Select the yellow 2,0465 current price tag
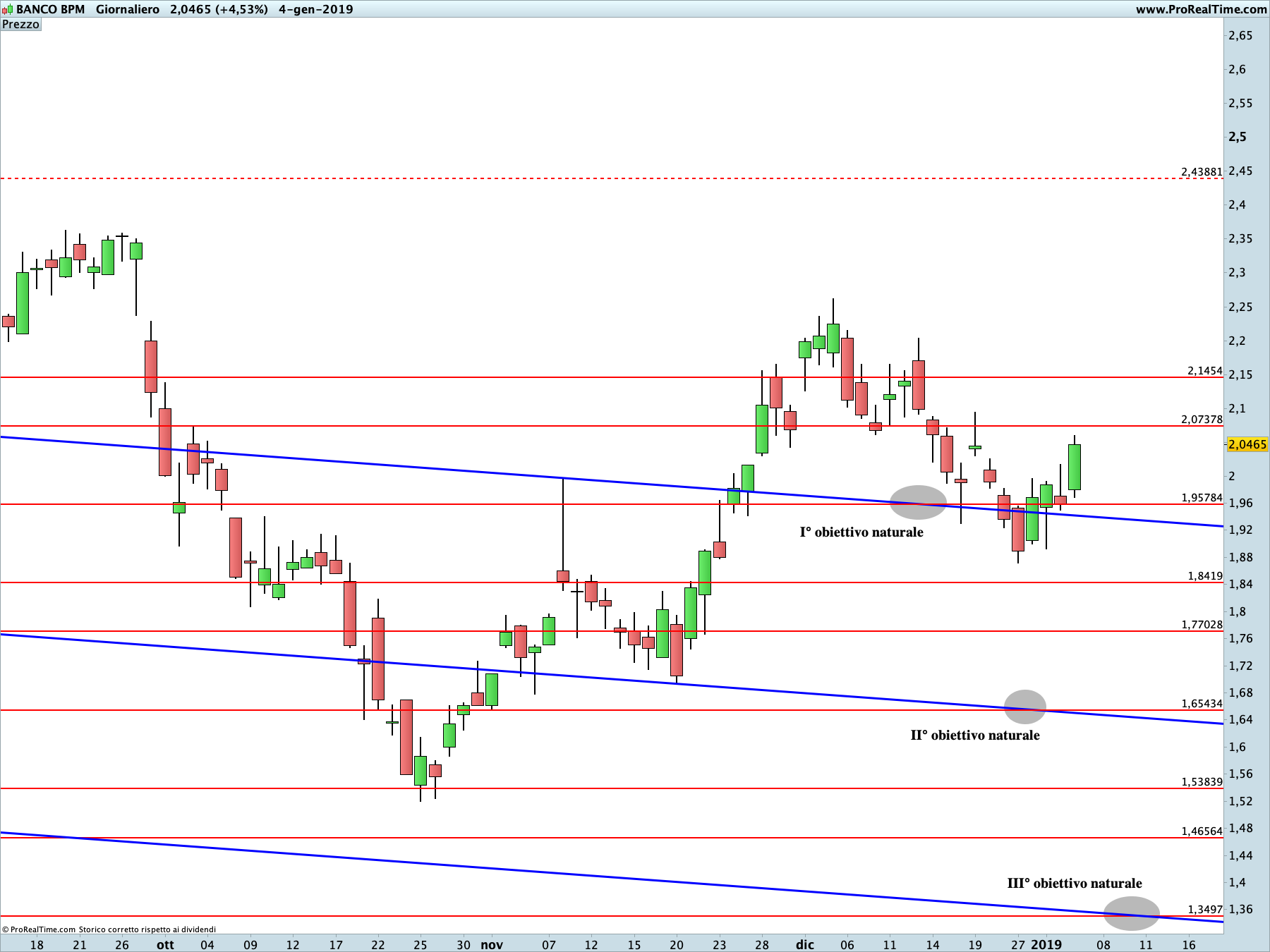The height and width of the screenshot is (952, 1270). [x=1247, y=444]
